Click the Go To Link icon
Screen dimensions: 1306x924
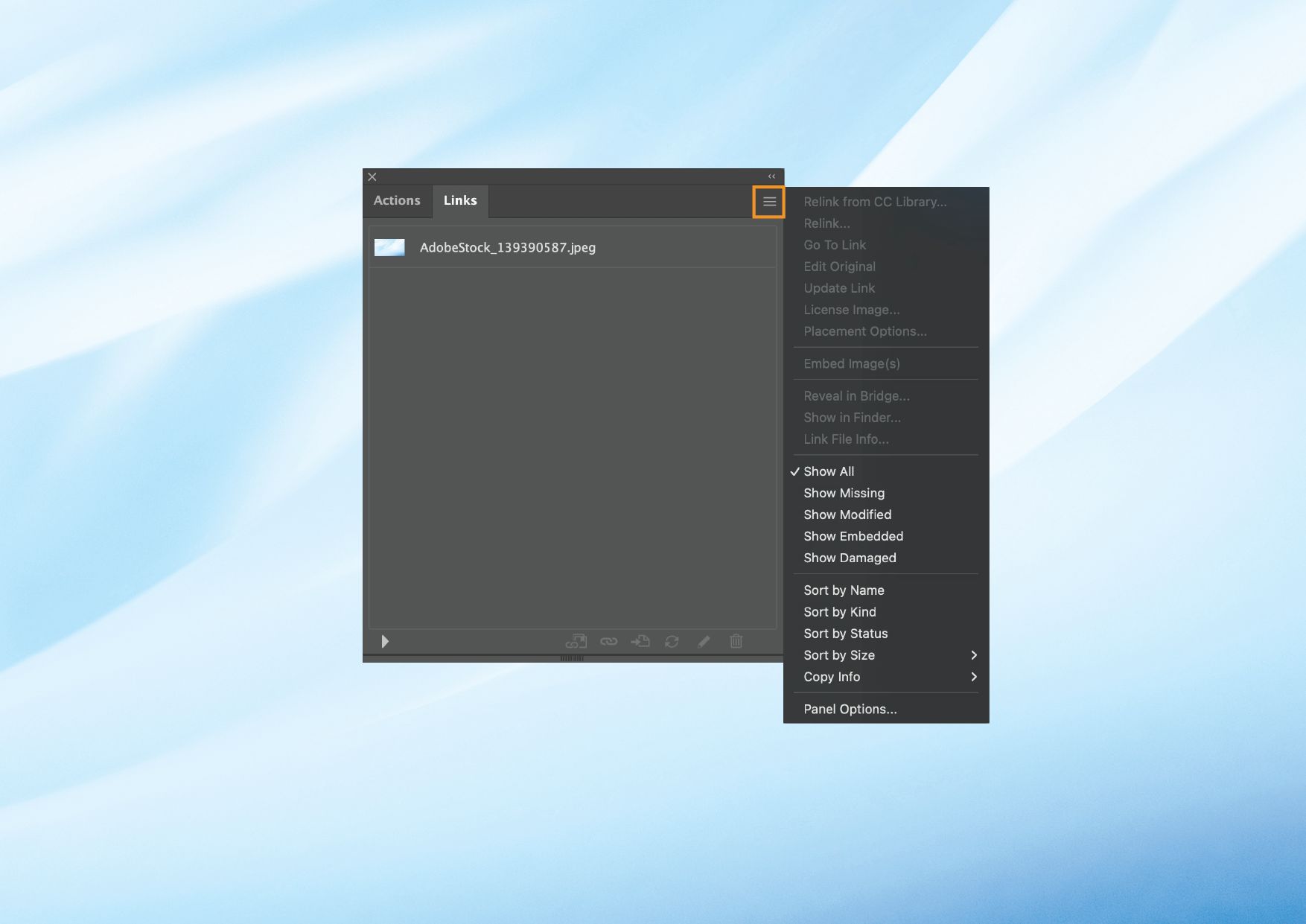click(x=640, y=641)
